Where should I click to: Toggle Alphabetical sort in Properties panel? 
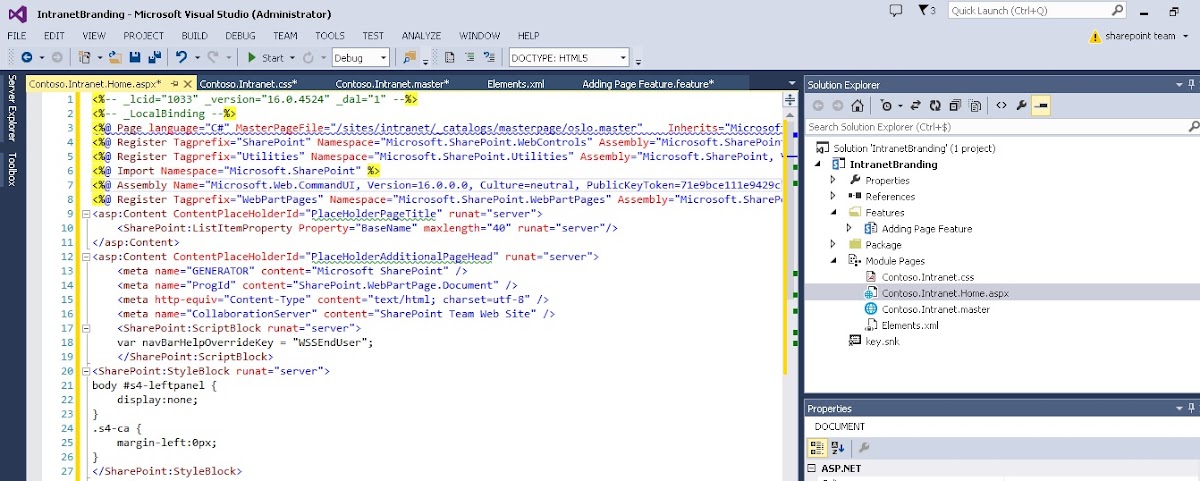coord(837,447)
